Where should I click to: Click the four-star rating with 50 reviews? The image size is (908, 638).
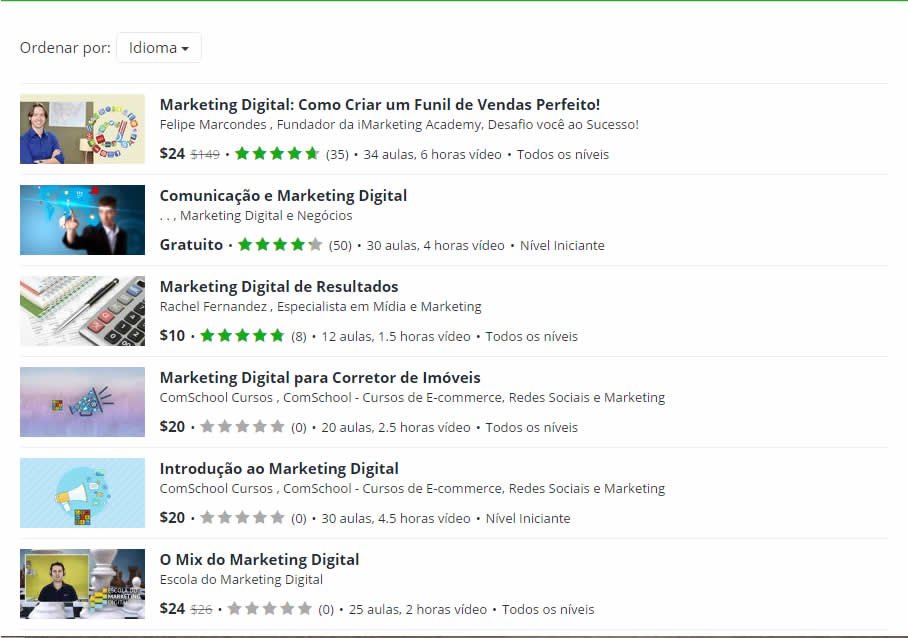(280, 245)
